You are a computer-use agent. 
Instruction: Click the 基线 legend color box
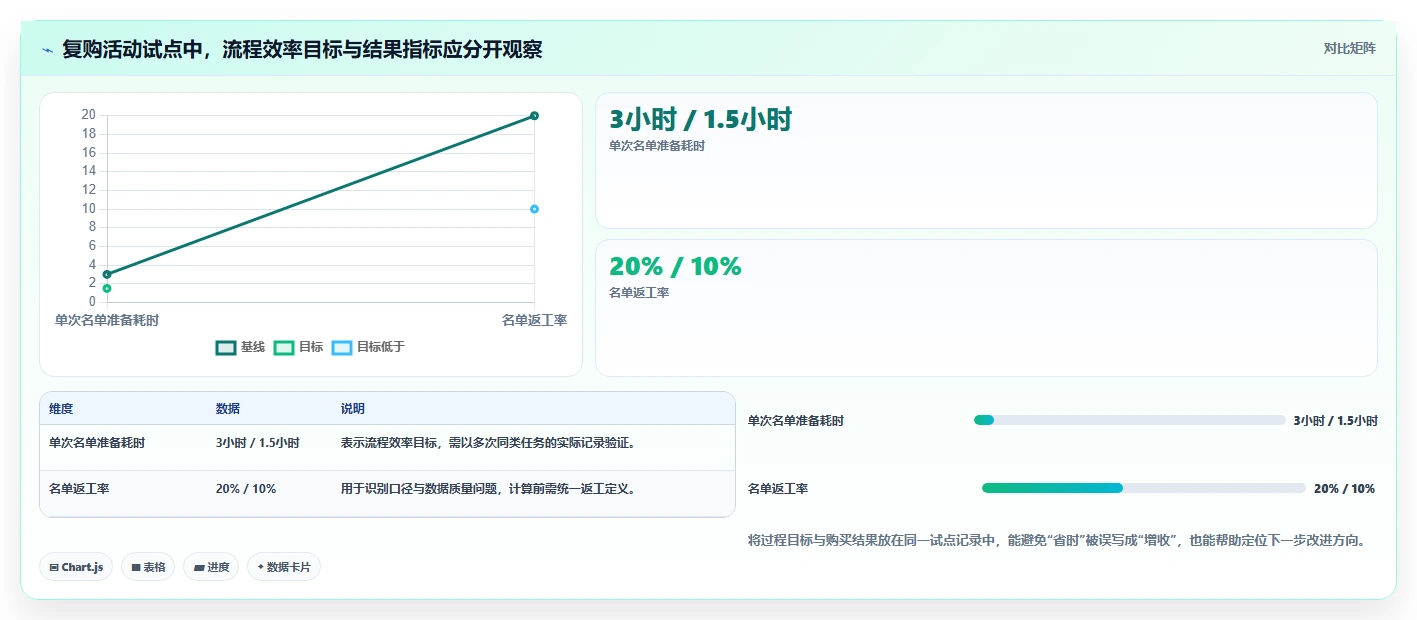pos(226,348)
